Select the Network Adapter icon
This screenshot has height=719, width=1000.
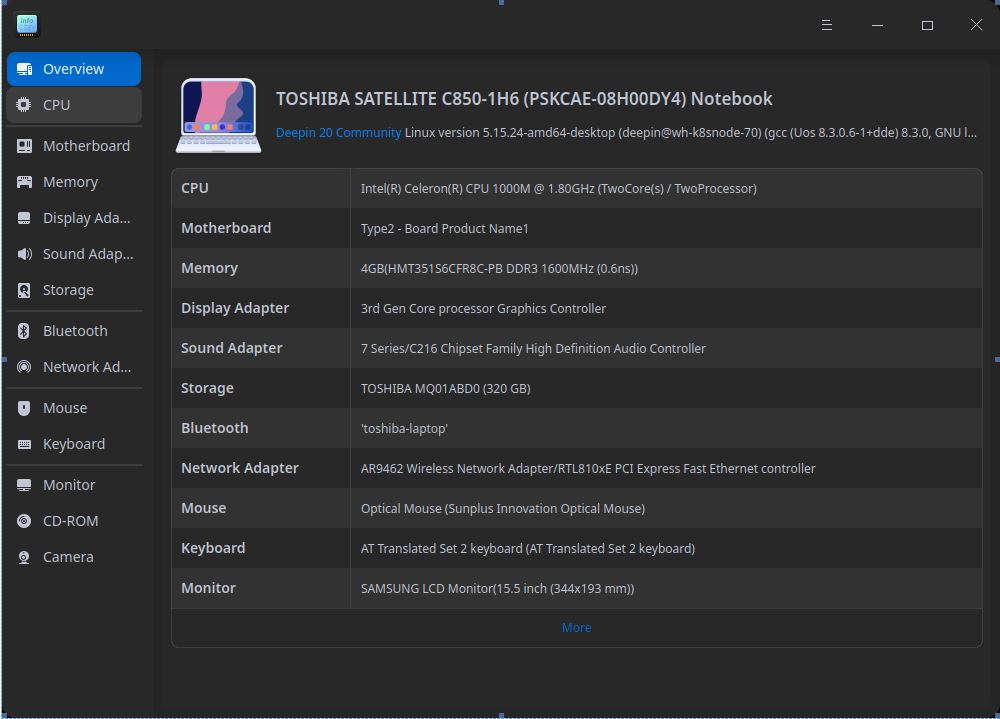tap(24, 367)
